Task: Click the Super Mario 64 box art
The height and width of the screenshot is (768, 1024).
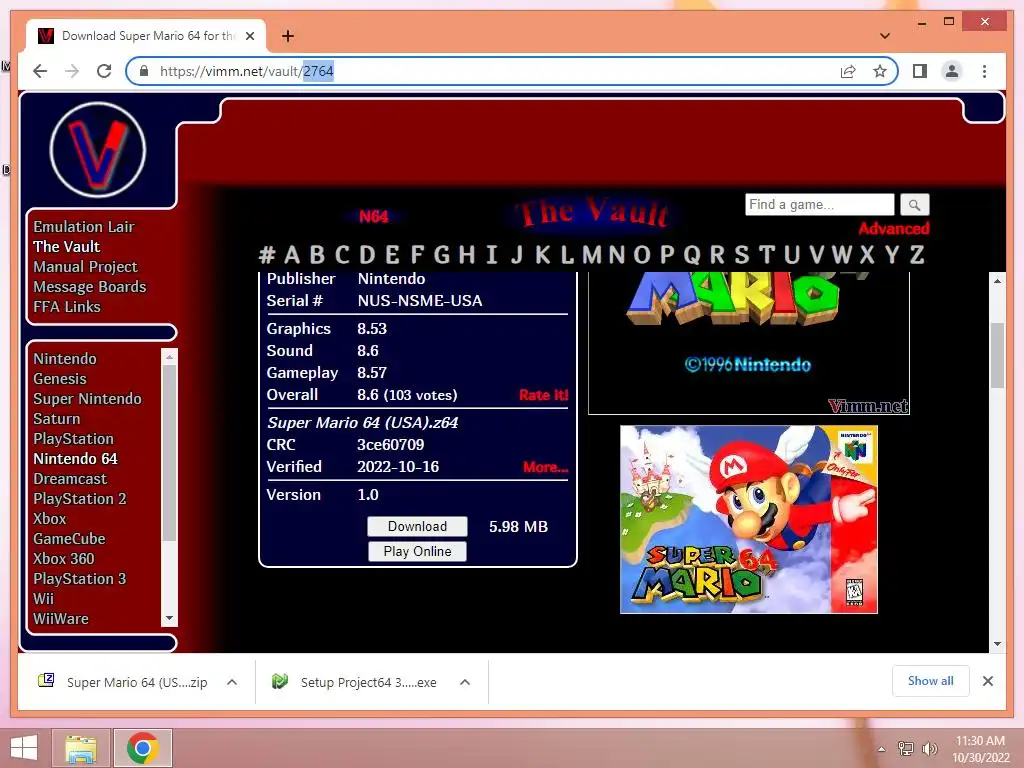Action: [748, 520]
